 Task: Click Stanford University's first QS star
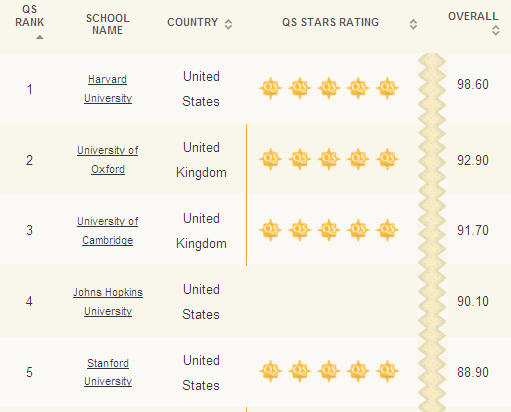[271, 371]
